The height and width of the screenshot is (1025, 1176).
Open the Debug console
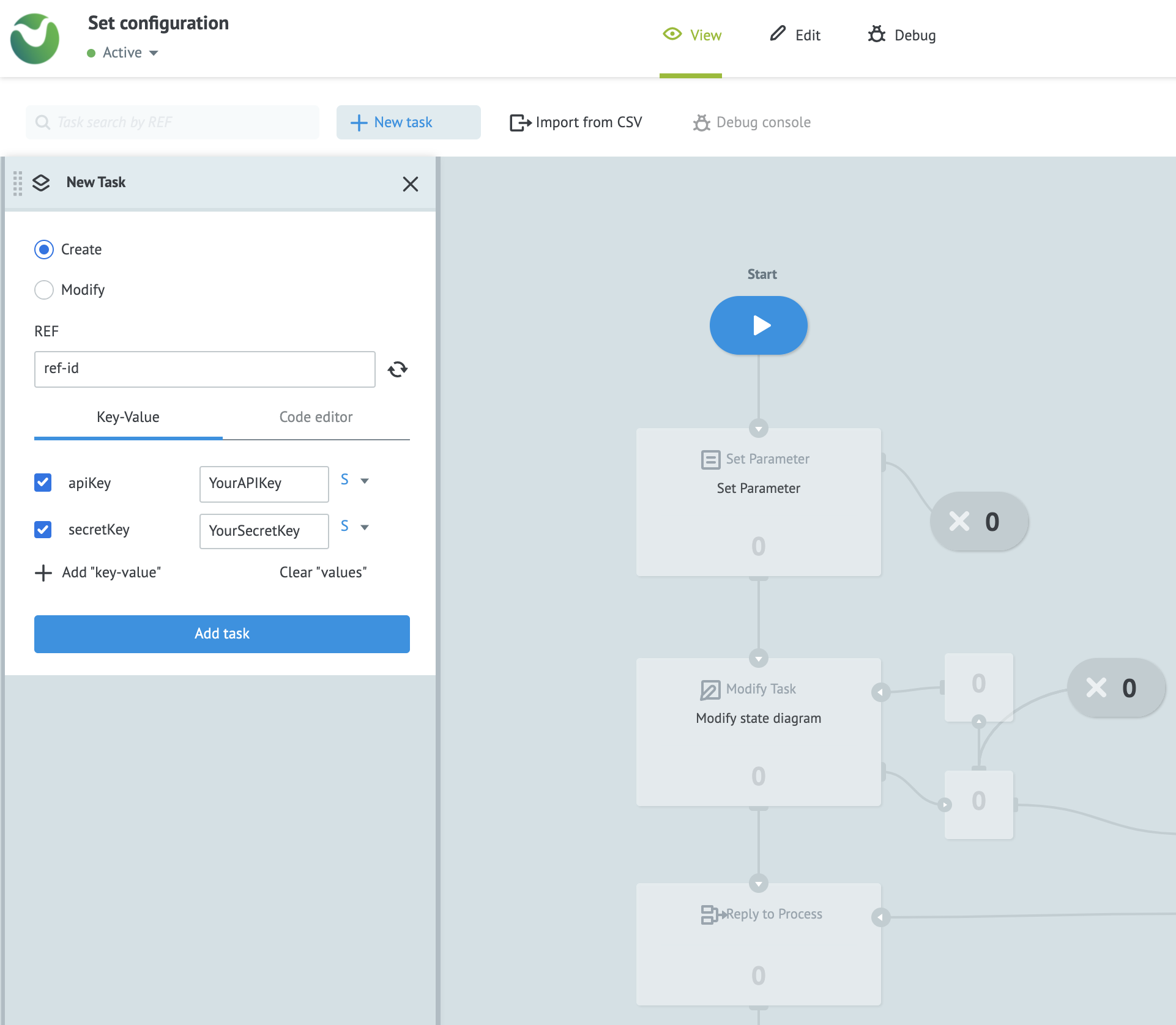coord(753,122)
